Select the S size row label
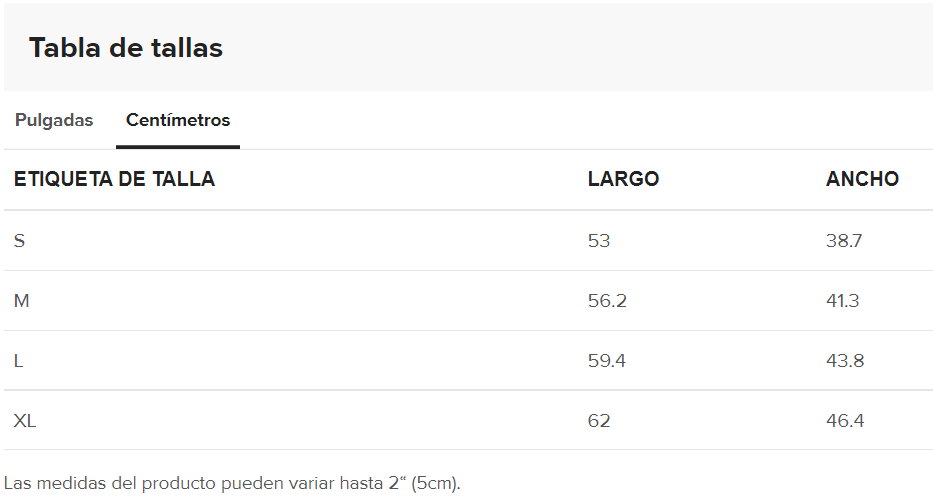 pos(20,241)
